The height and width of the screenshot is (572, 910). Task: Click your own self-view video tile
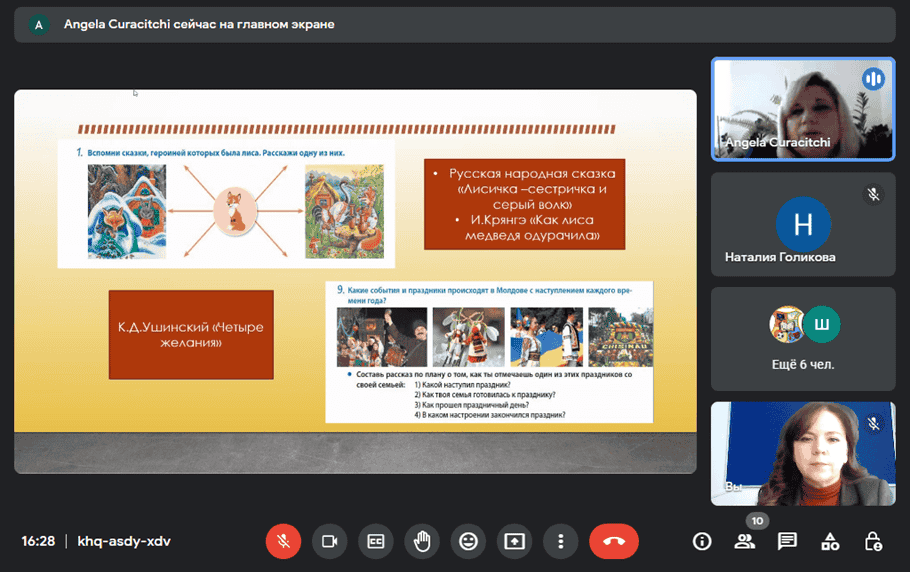[802, 453]
